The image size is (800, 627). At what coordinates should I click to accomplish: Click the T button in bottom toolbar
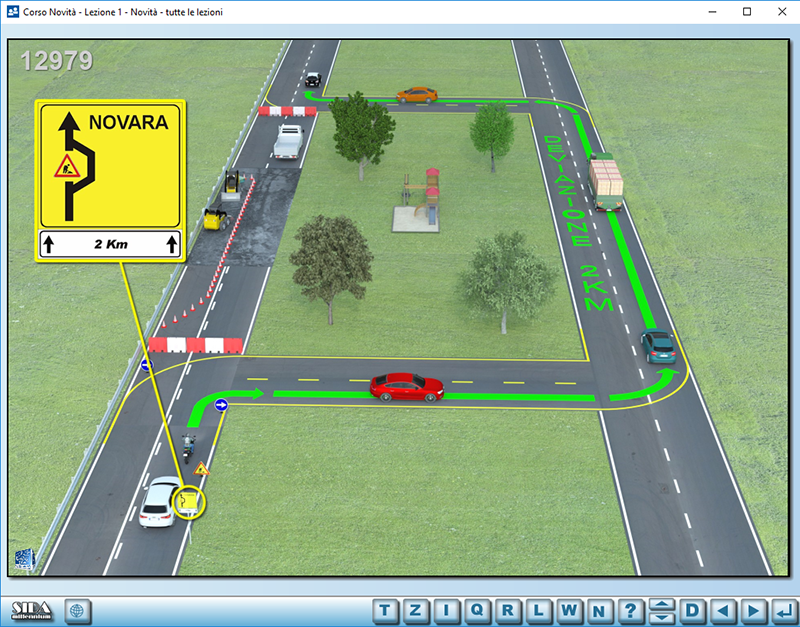coord(387,610)
